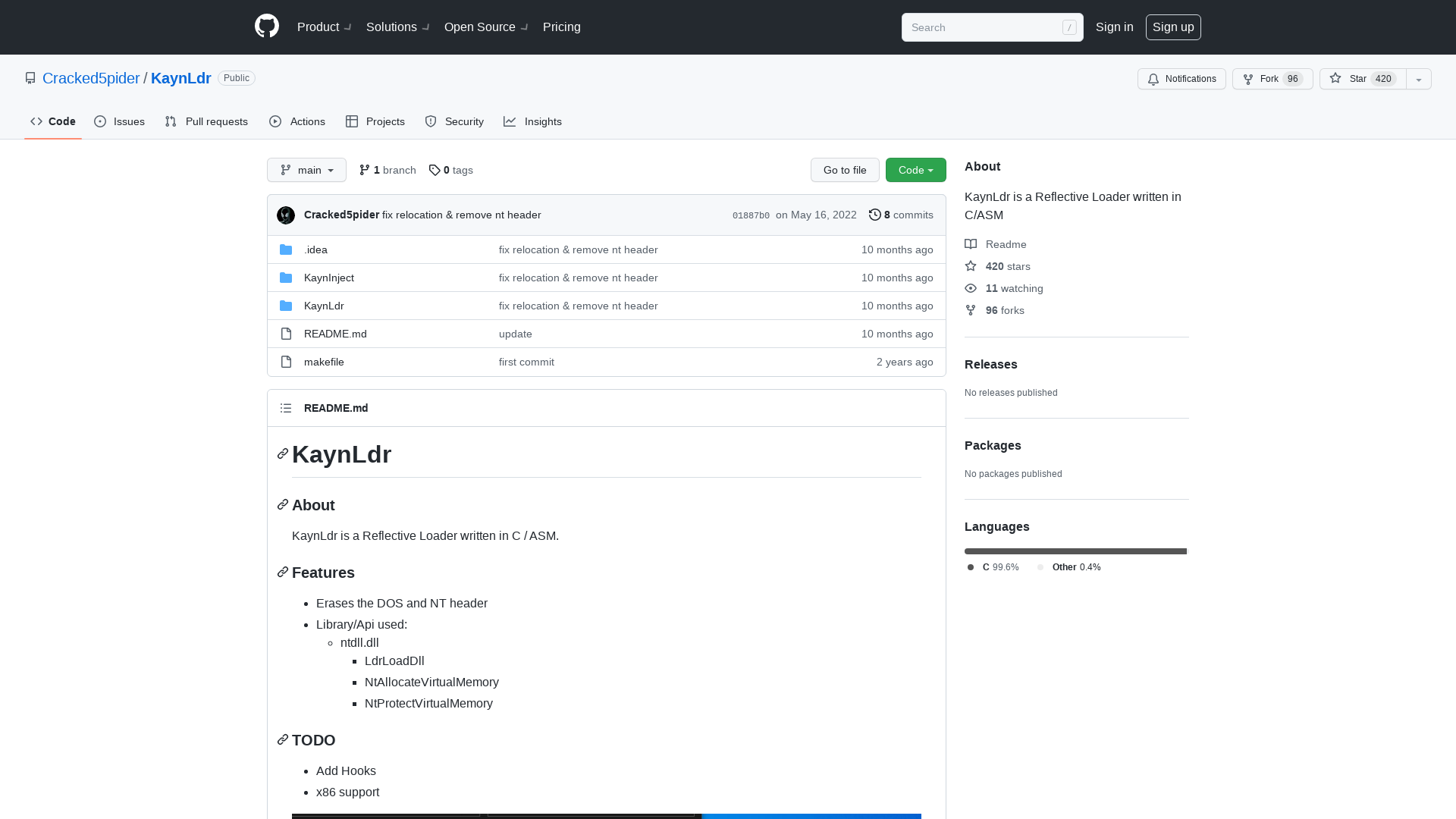Open the Packages heading link

tap(993, 445)
